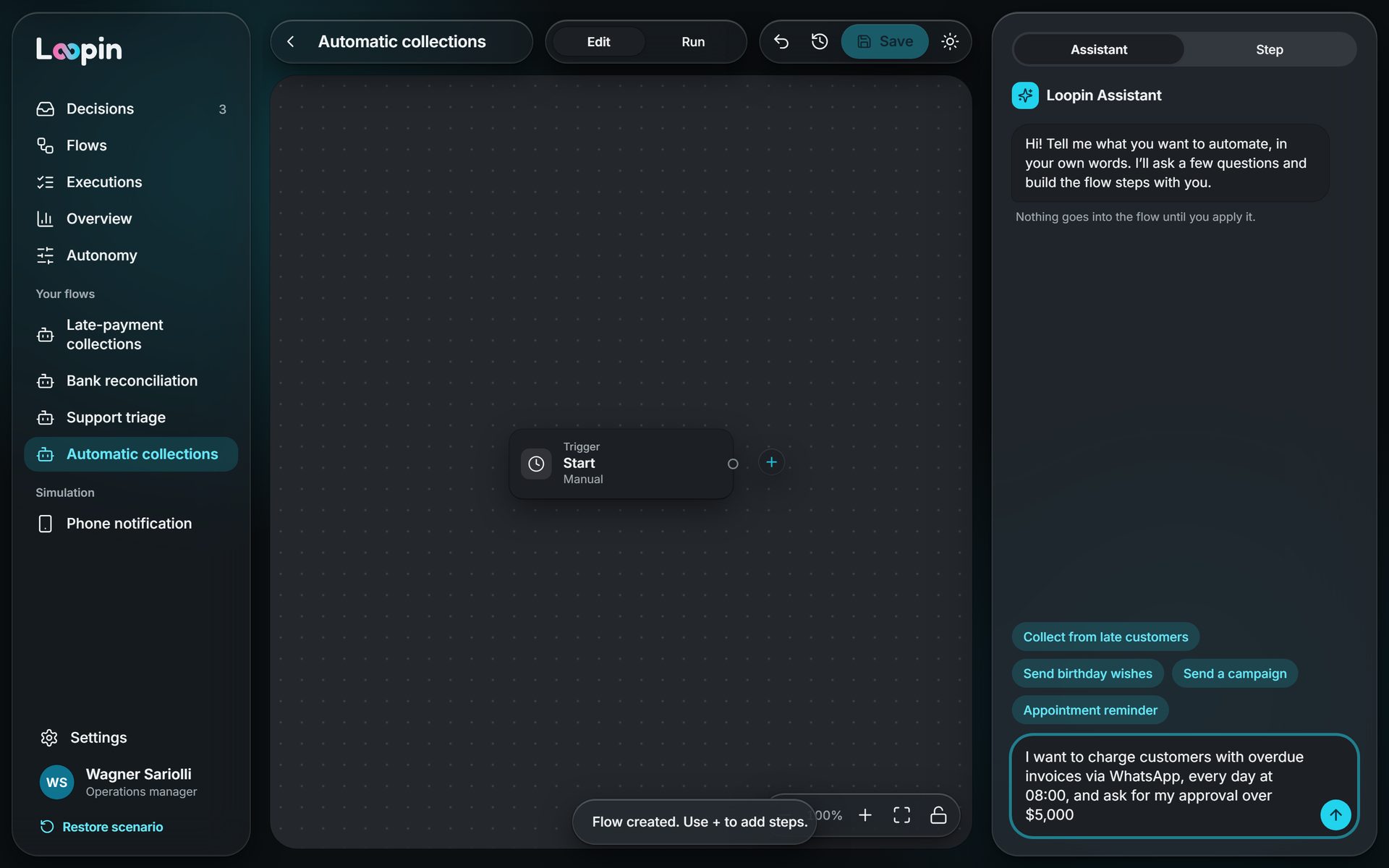Click the Settings gear icon
The width and height of the screenshot is (1389, 868).
[x=49, y=737]
